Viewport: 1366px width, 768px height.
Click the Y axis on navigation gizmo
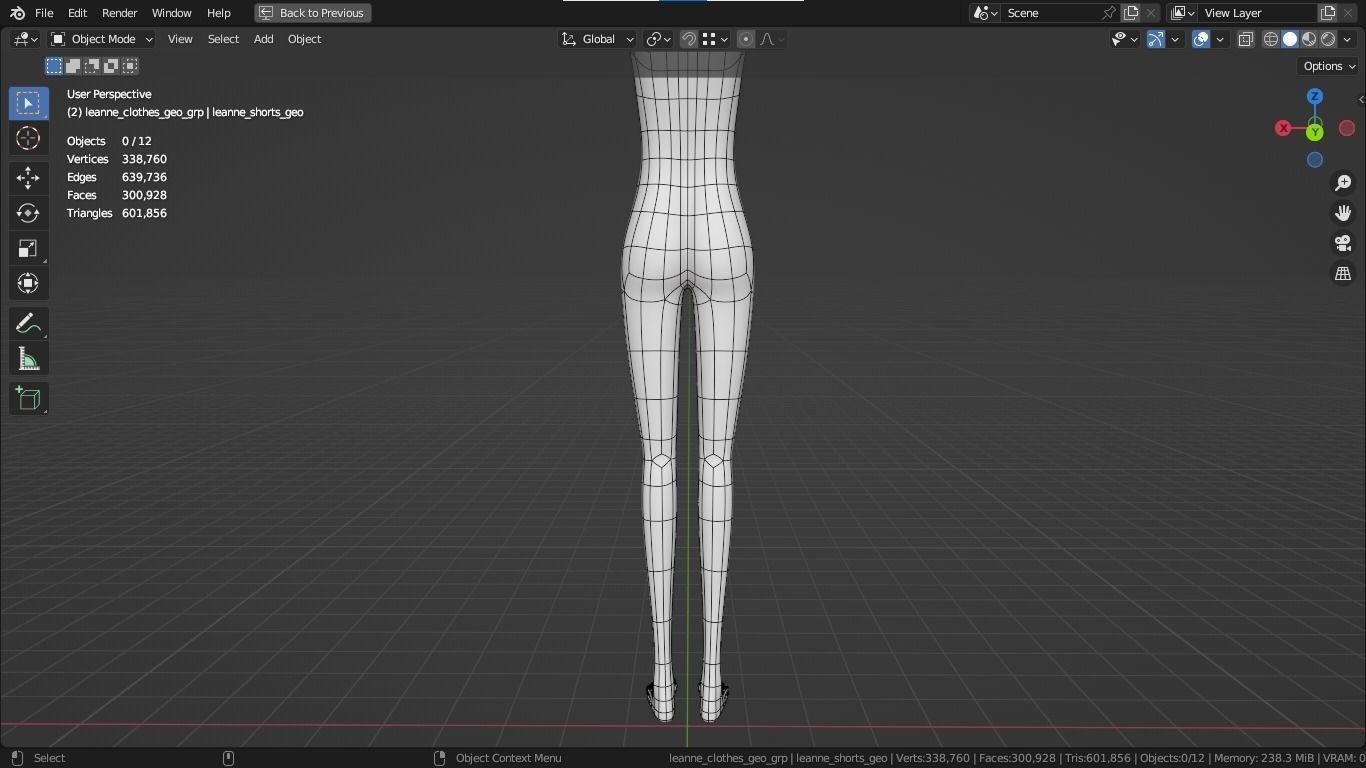tap(1315, 131)
